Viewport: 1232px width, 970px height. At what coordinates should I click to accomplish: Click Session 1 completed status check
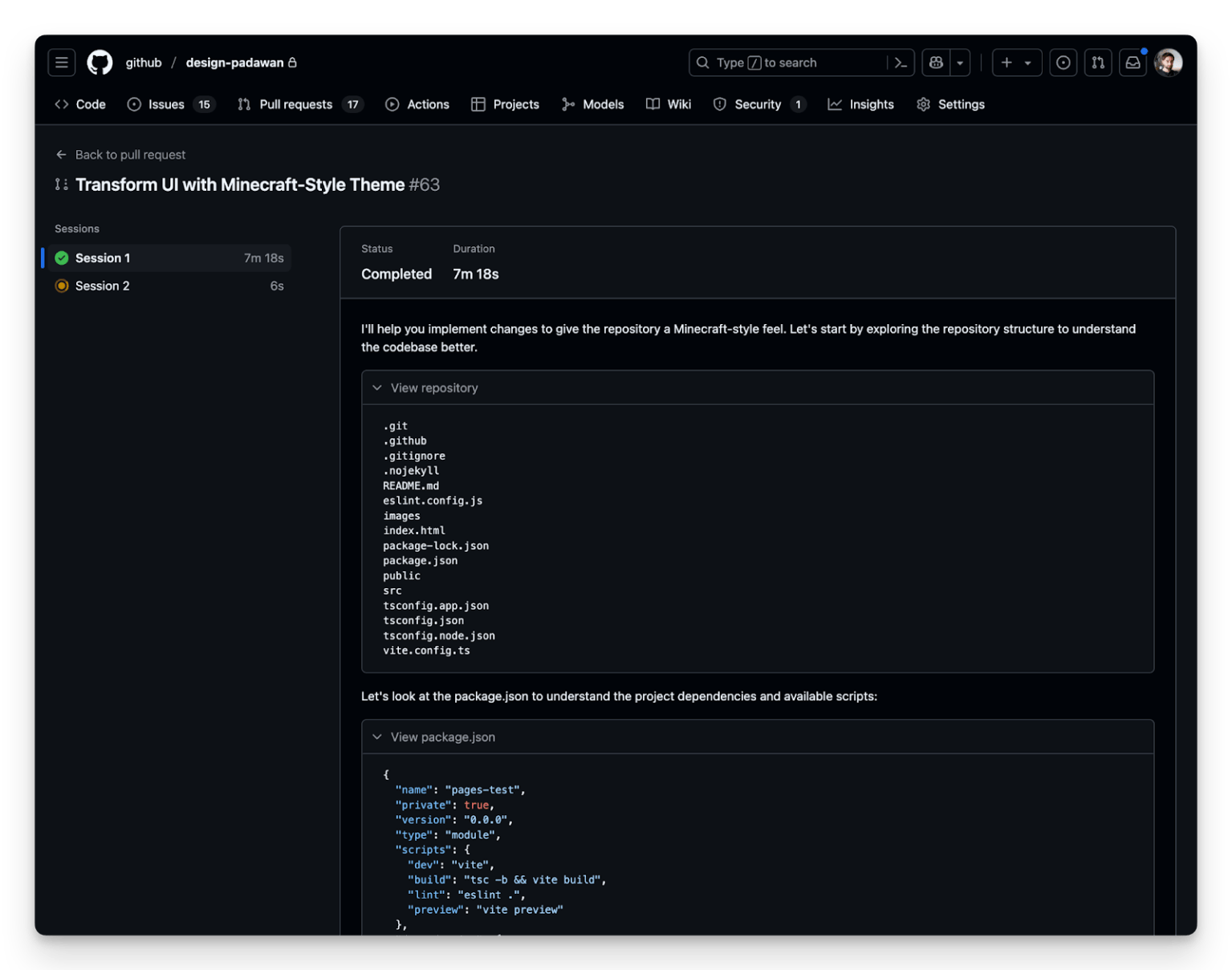(x=62, y=258)
